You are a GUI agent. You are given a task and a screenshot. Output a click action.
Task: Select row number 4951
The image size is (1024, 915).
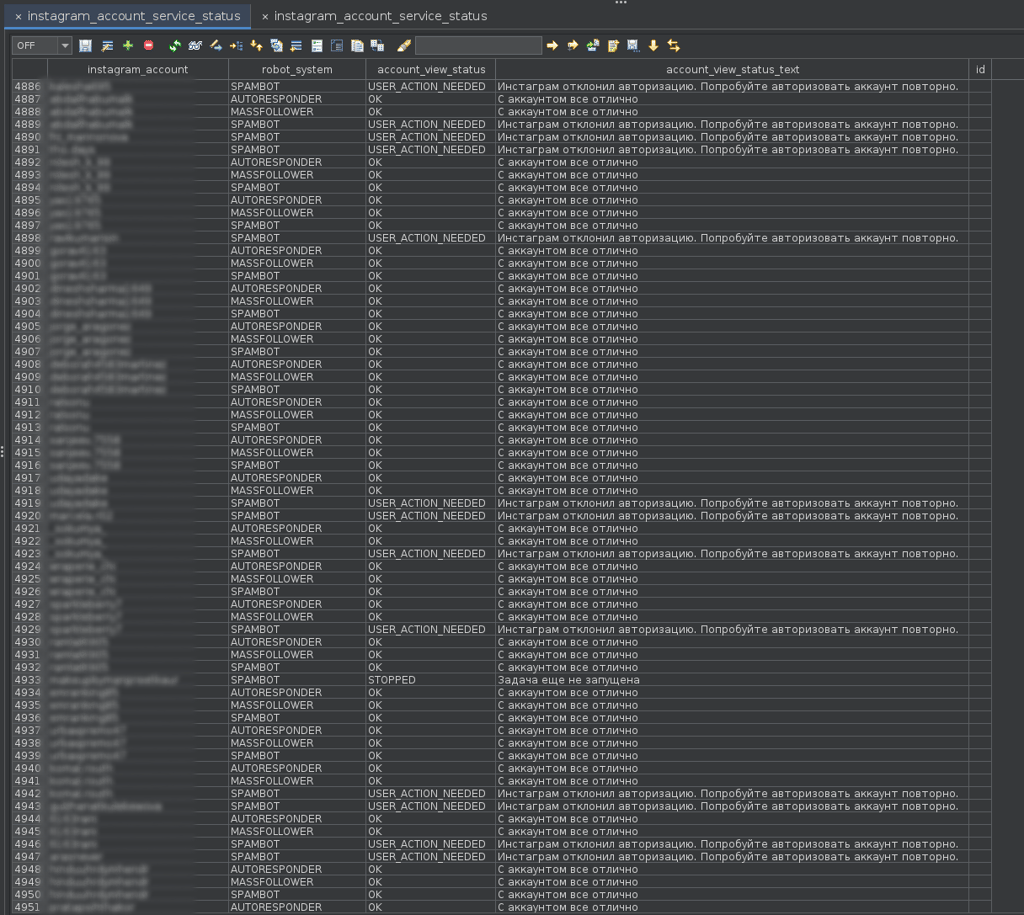(x=28, y=907)
